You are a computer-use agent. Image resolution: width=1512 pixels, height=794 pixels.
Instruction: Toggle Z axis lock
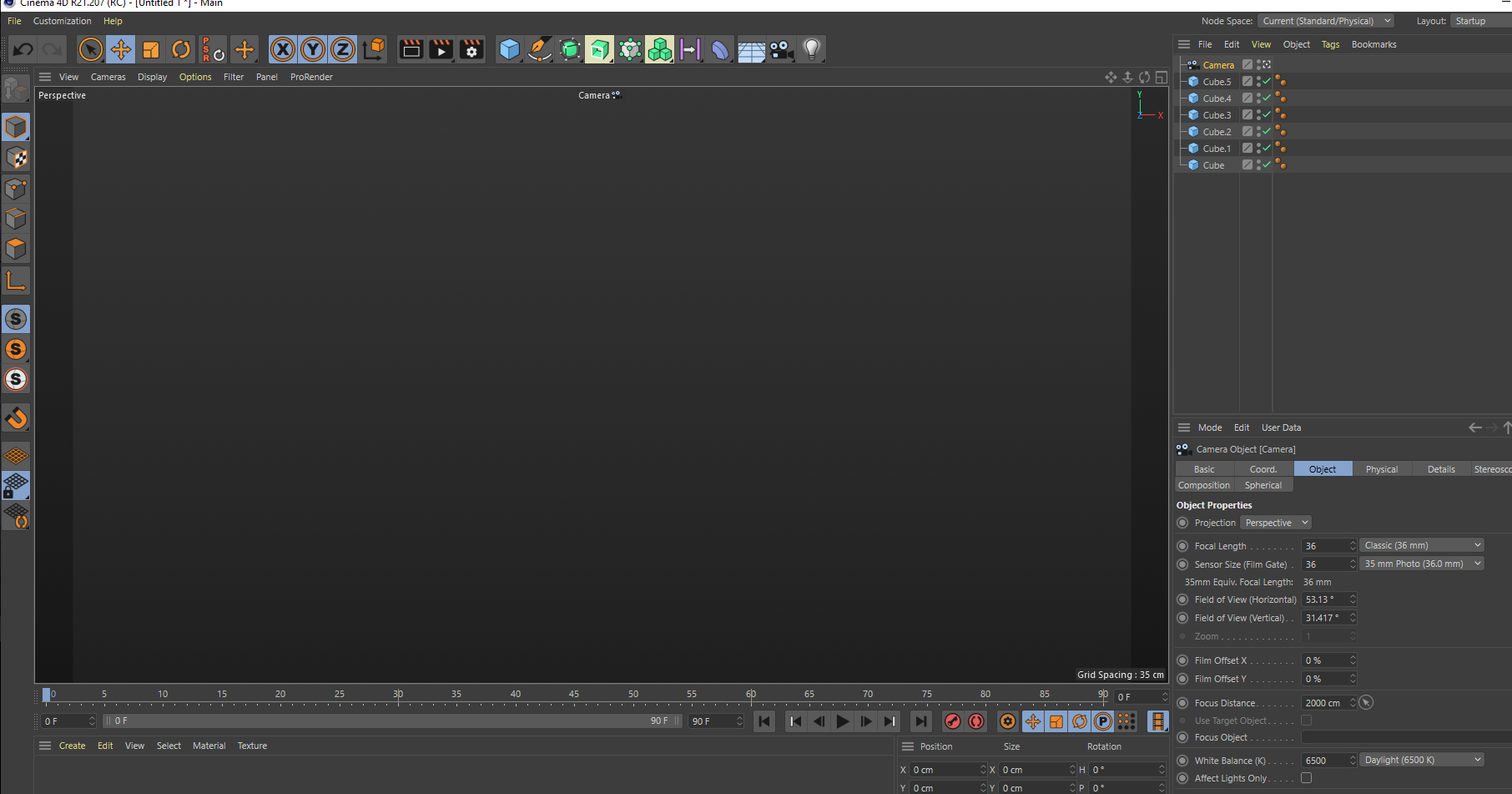tap(343, 49)
